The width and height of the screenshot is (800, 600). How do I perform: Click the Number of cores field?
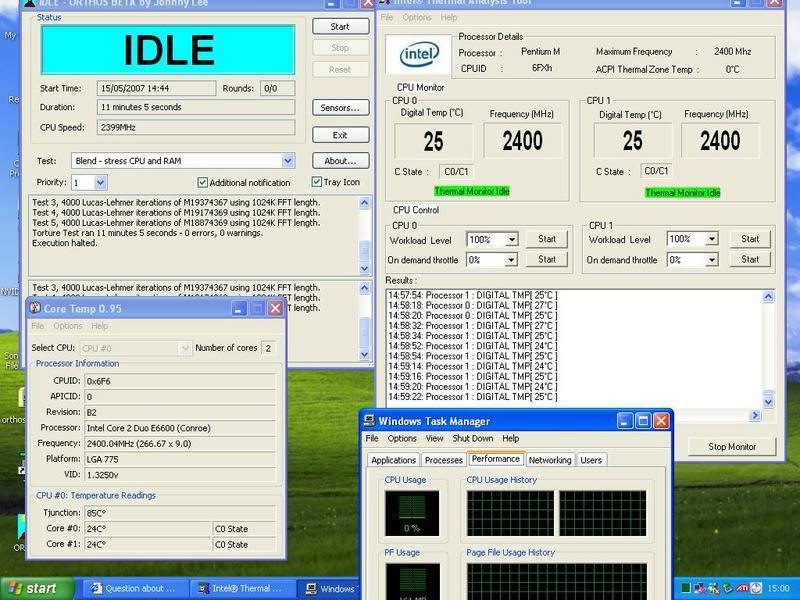click(x=268, y=348)
